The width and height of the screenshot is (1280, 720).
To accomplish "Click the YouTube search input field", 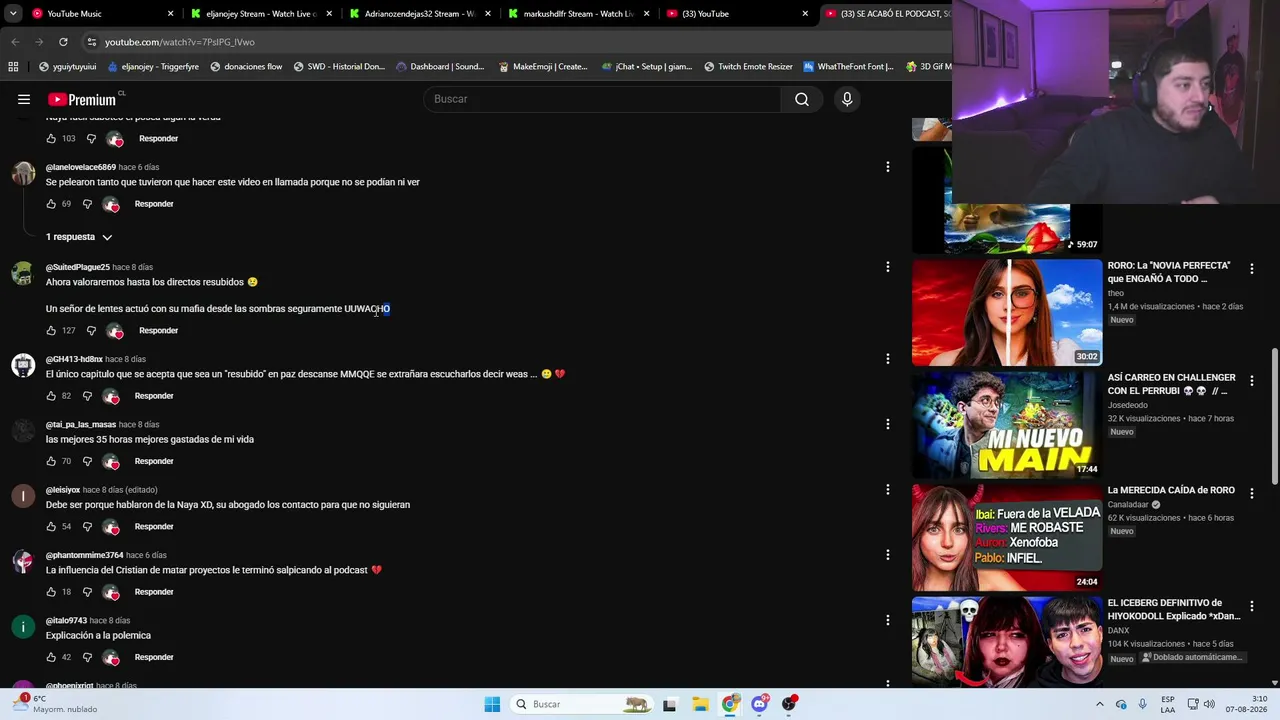I will coord(602,99).
